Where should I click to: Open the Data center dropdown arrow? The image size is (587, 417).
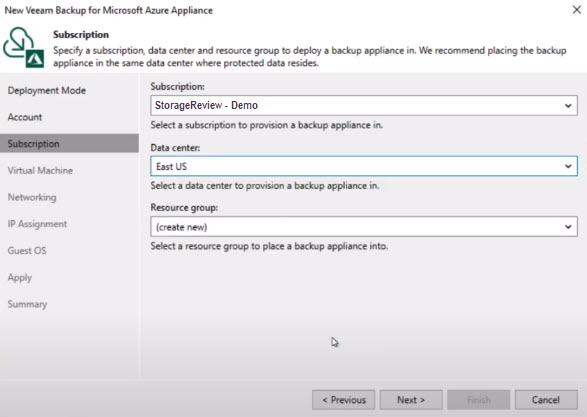(568, 166)
